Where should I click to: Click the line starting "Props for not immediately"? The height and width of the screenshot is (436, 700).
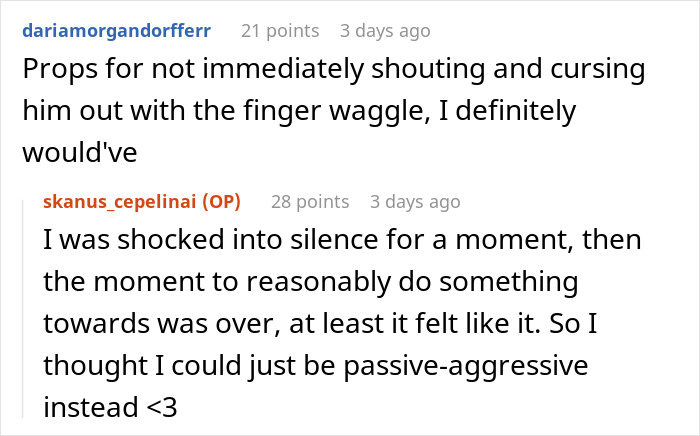point(334,69)
